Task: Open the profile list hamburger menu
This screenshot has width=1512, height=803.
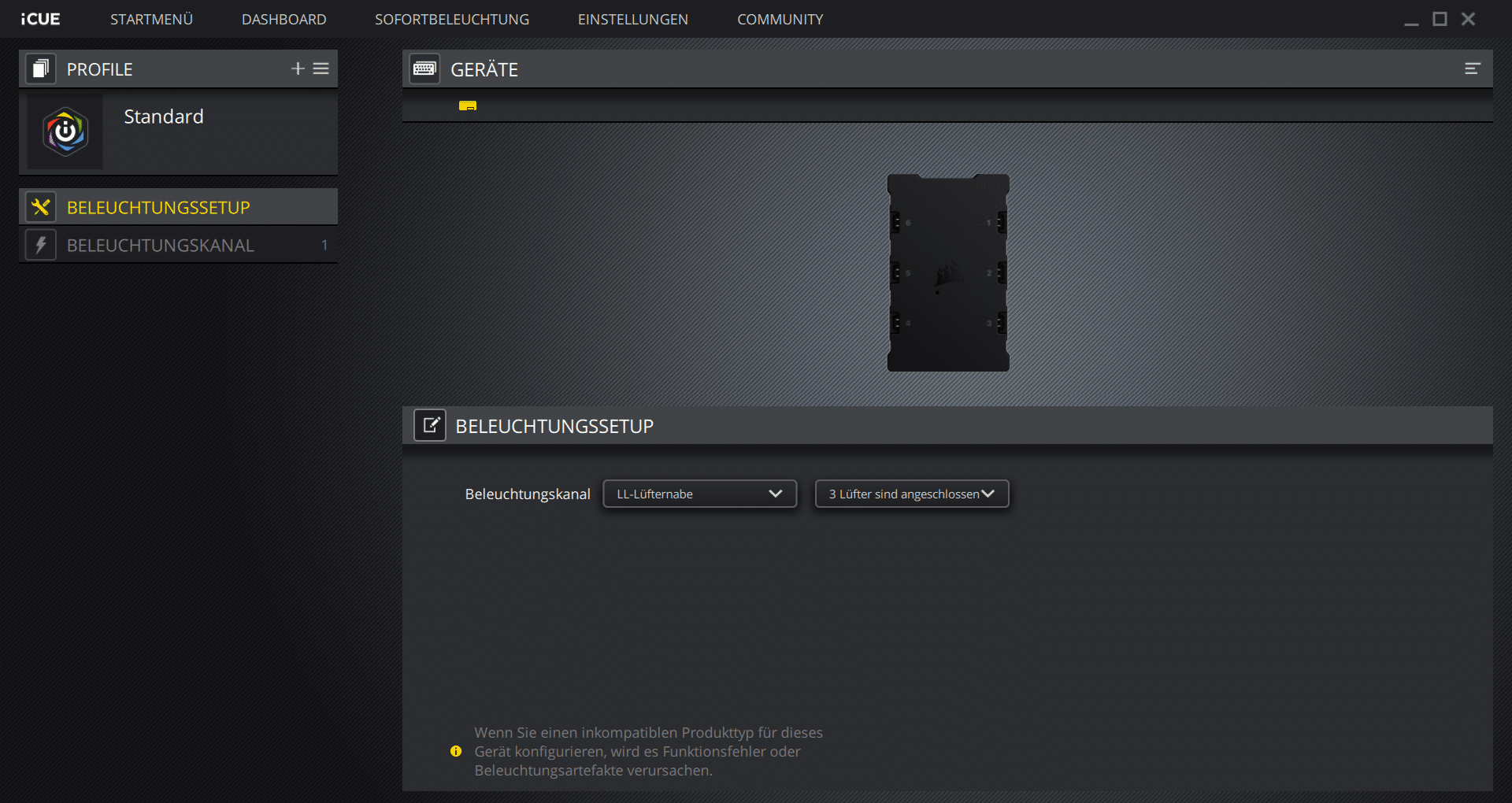Action: (321, 69)
